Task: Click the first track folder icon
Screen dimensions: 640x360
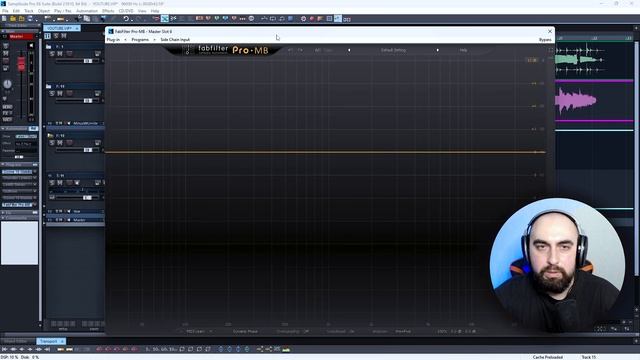Action: click(x=49, y=47)
